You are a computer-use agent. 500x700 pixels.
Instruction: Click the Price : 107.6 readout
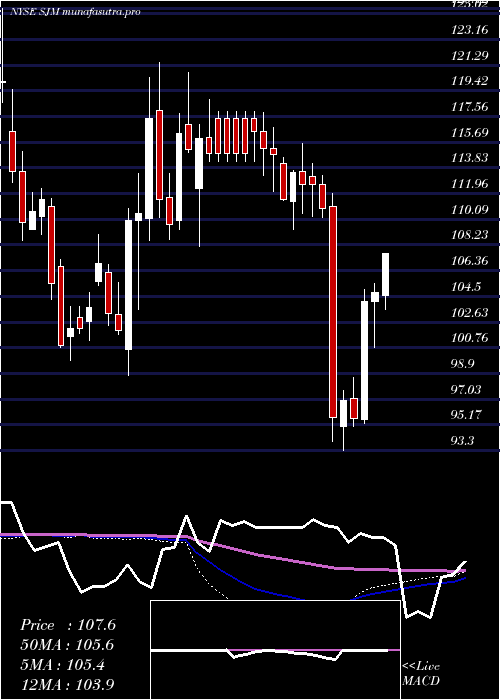tap(68, 625)
